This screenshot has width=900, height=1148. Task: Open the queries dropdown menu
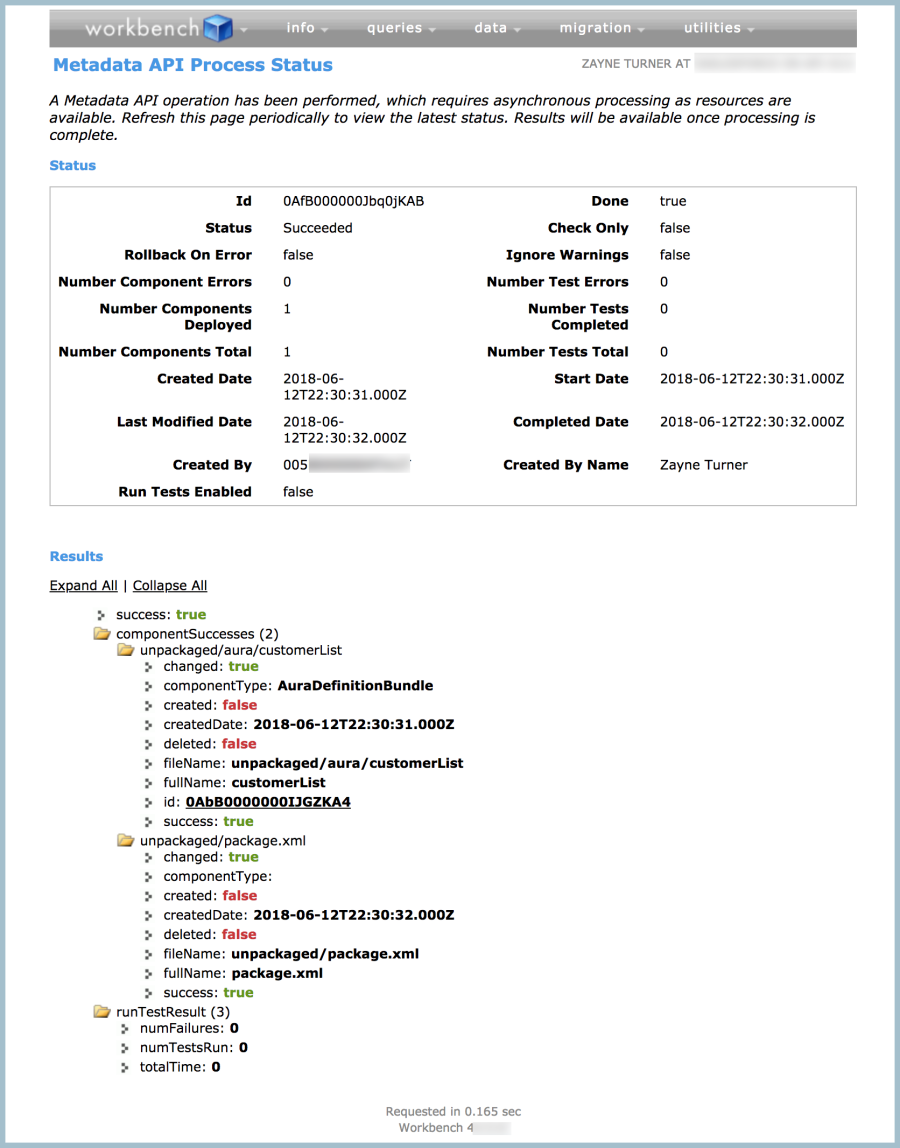[401, 28]
